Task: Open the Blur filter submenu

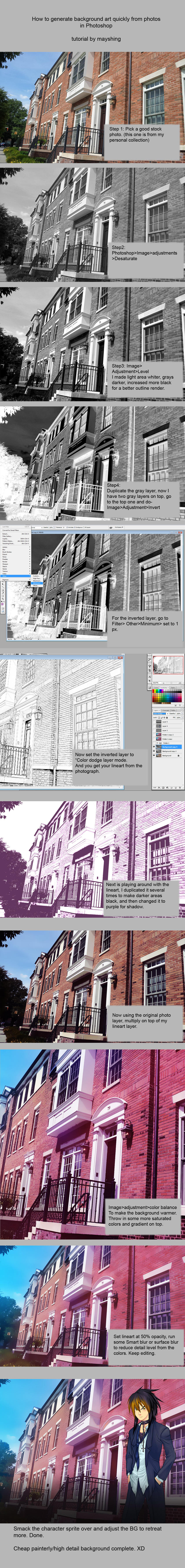Action: [x=16, y=550]
